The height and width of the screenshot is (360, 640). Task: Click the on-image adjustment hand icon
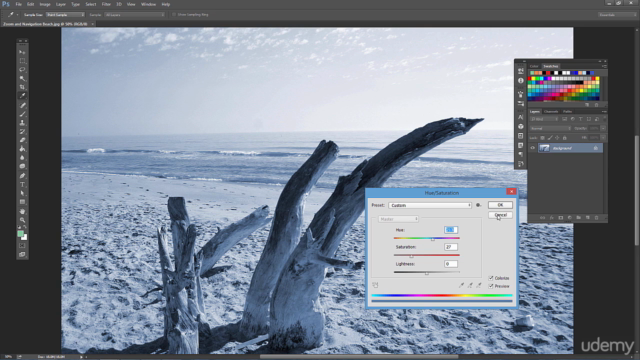(375, 285)
